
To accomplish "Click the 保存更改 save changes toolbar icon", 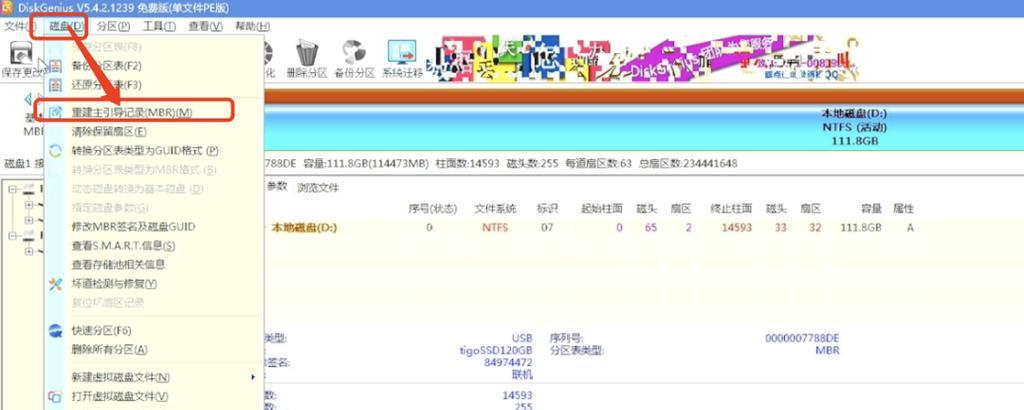I will point(22,54).
